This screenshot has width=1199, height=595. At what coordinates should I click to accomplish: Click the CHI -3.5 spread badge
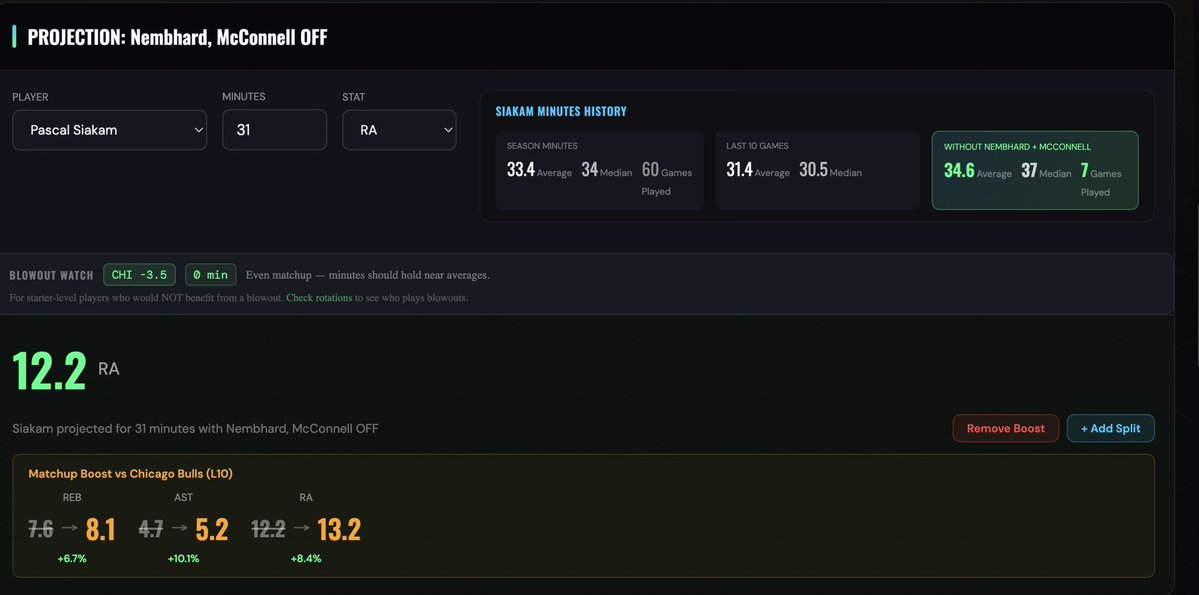click(139, 275)
